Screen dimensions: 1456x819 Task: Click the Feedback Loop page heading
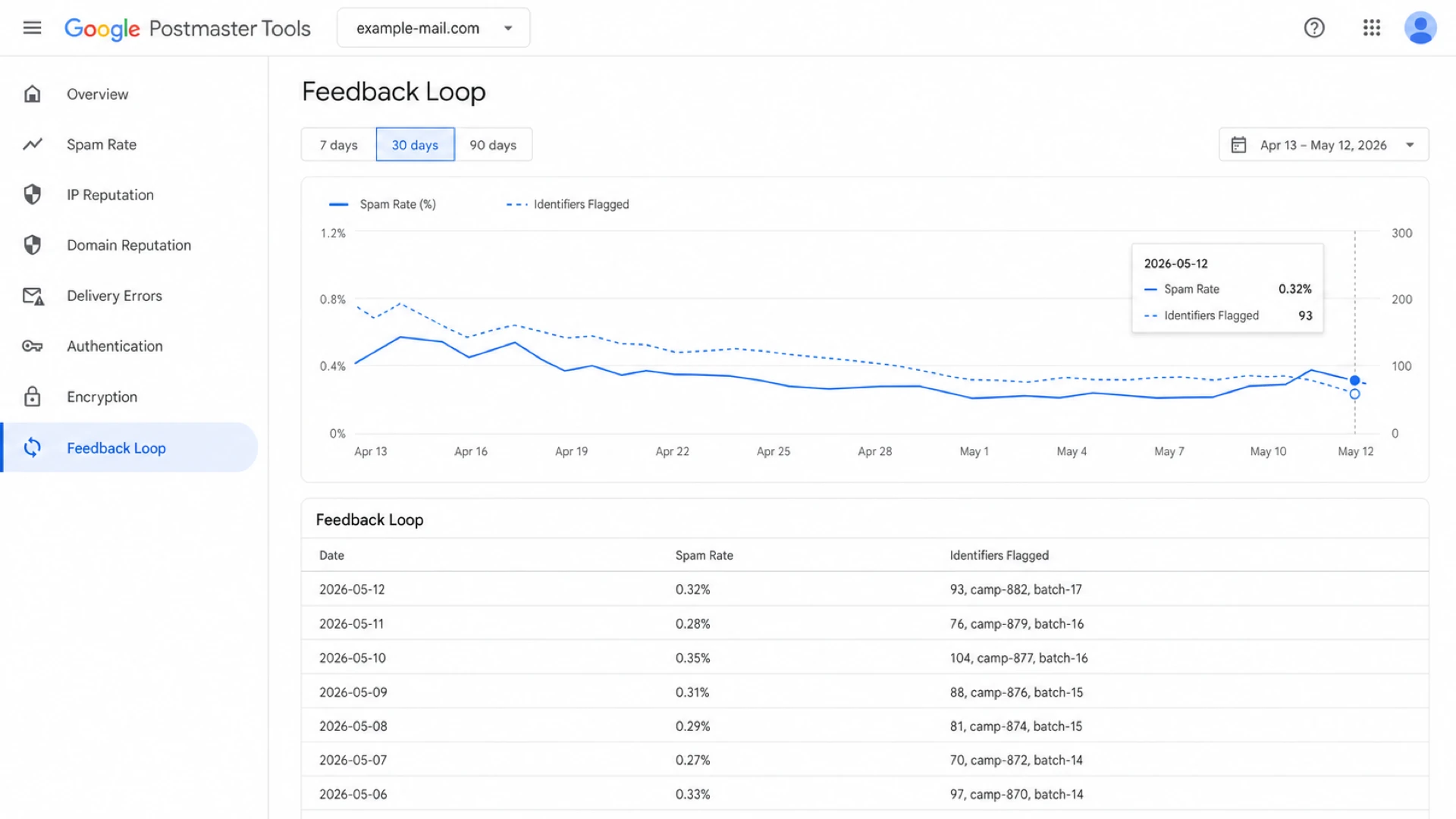tap(394, 91)
